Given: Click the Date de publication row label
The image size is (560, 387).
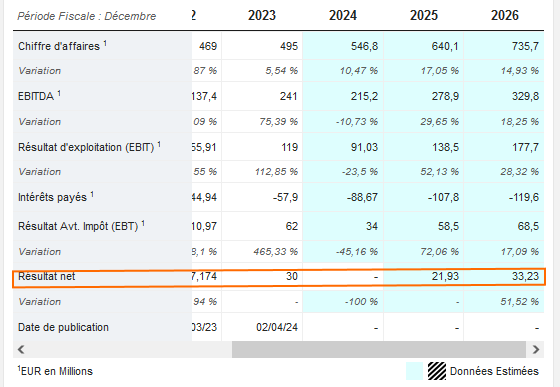Looking at the screenshot, I should (63, 327).
